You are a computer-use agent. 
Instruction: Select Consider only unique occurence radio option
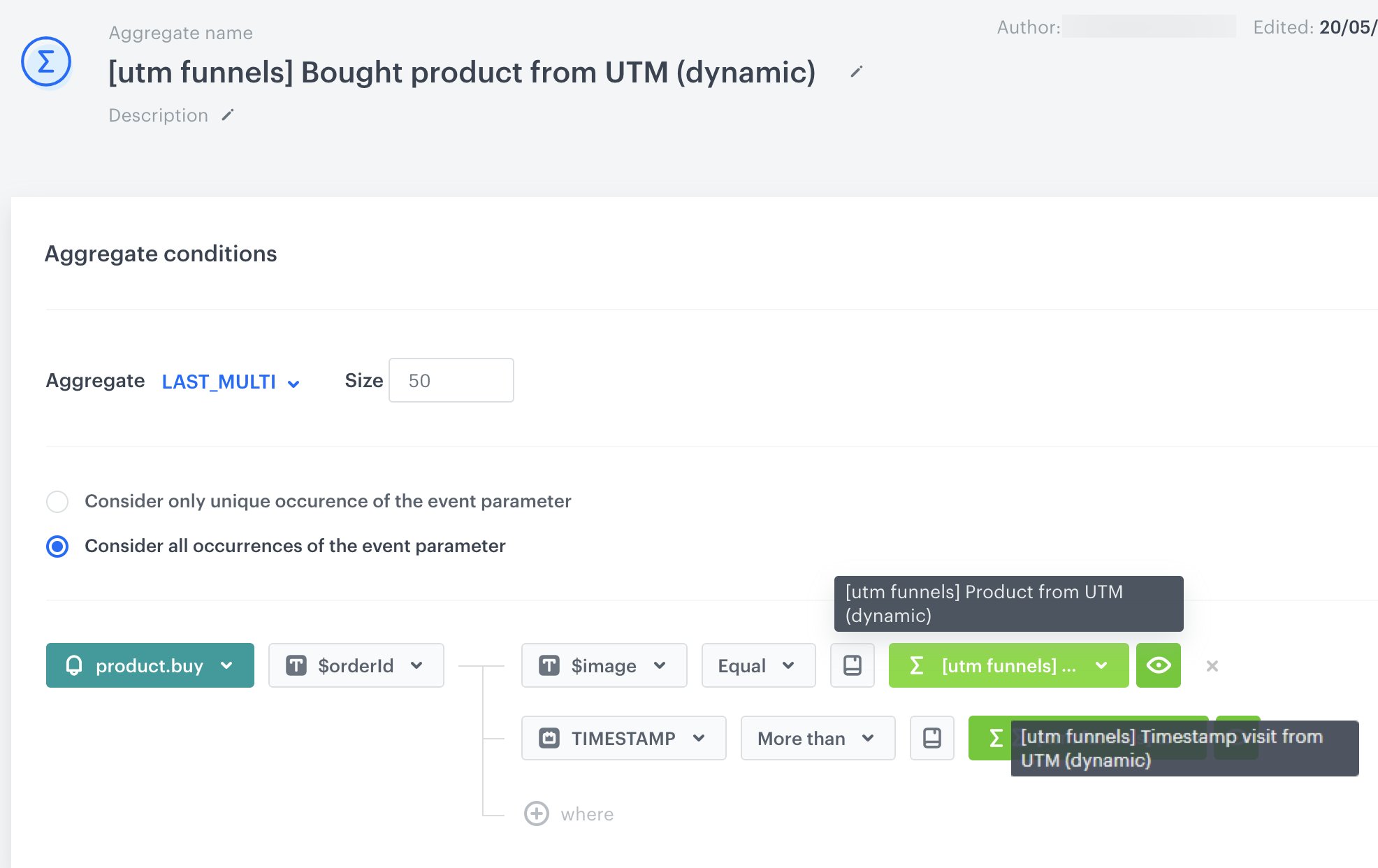[x=57, y=501]
